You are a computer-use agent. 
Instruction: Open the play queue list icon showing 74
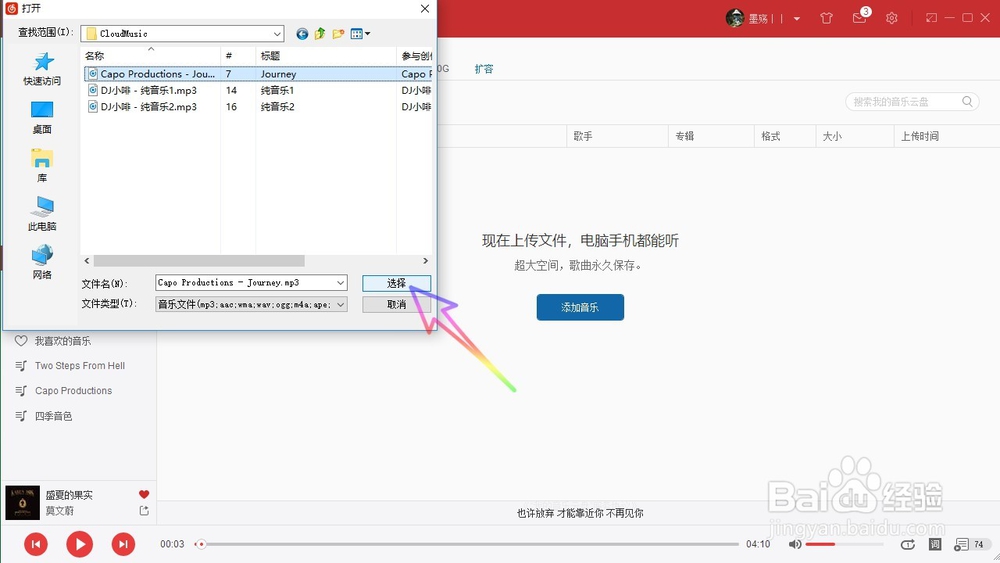pyautogui.click(x=970, y=544)
